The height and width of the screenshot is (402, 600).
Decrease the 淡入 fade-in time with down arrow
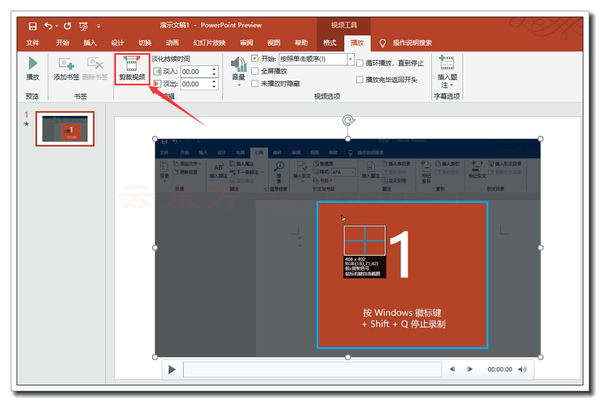[x=214, y=74]
